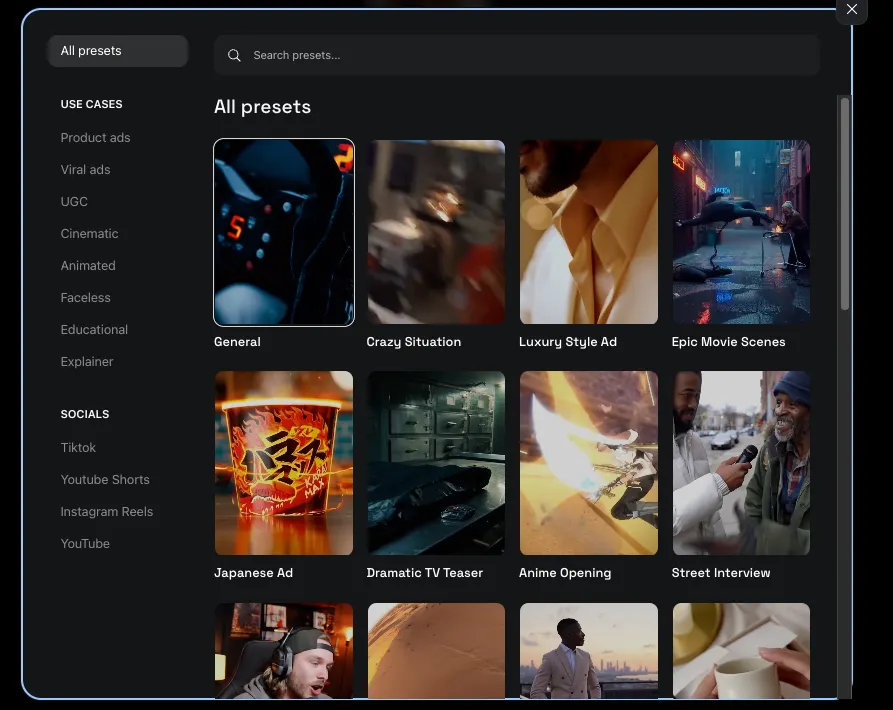Filter presets for Tiktok

click(78, 448)
